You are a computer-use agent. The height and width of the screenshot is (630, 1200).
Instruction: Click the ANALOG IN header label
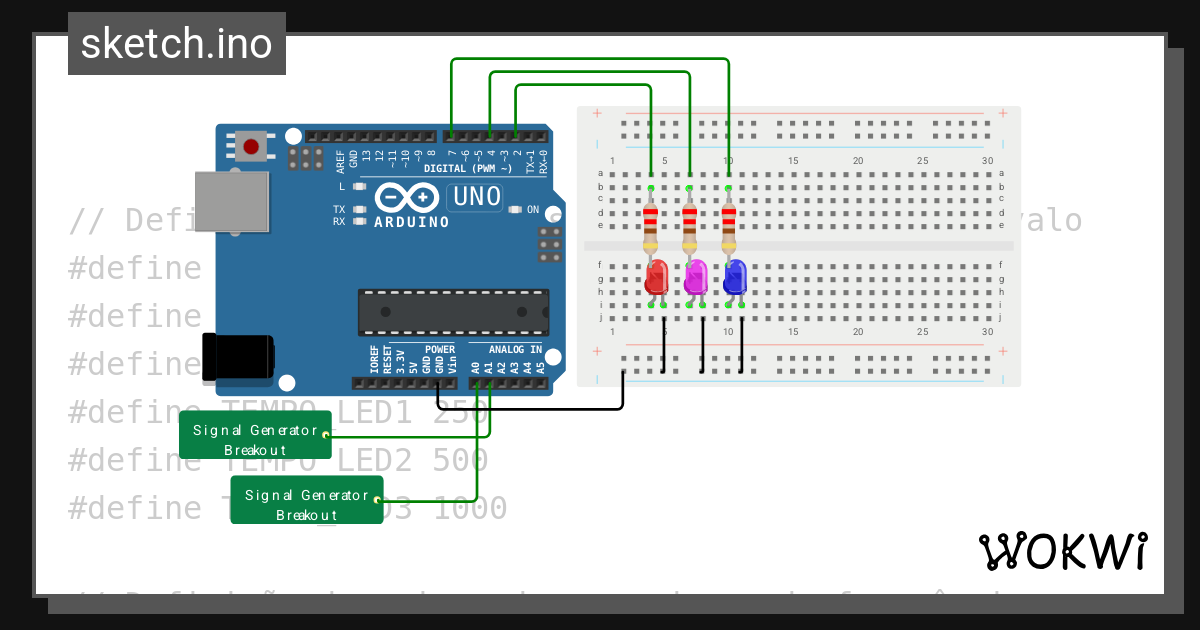515,349
